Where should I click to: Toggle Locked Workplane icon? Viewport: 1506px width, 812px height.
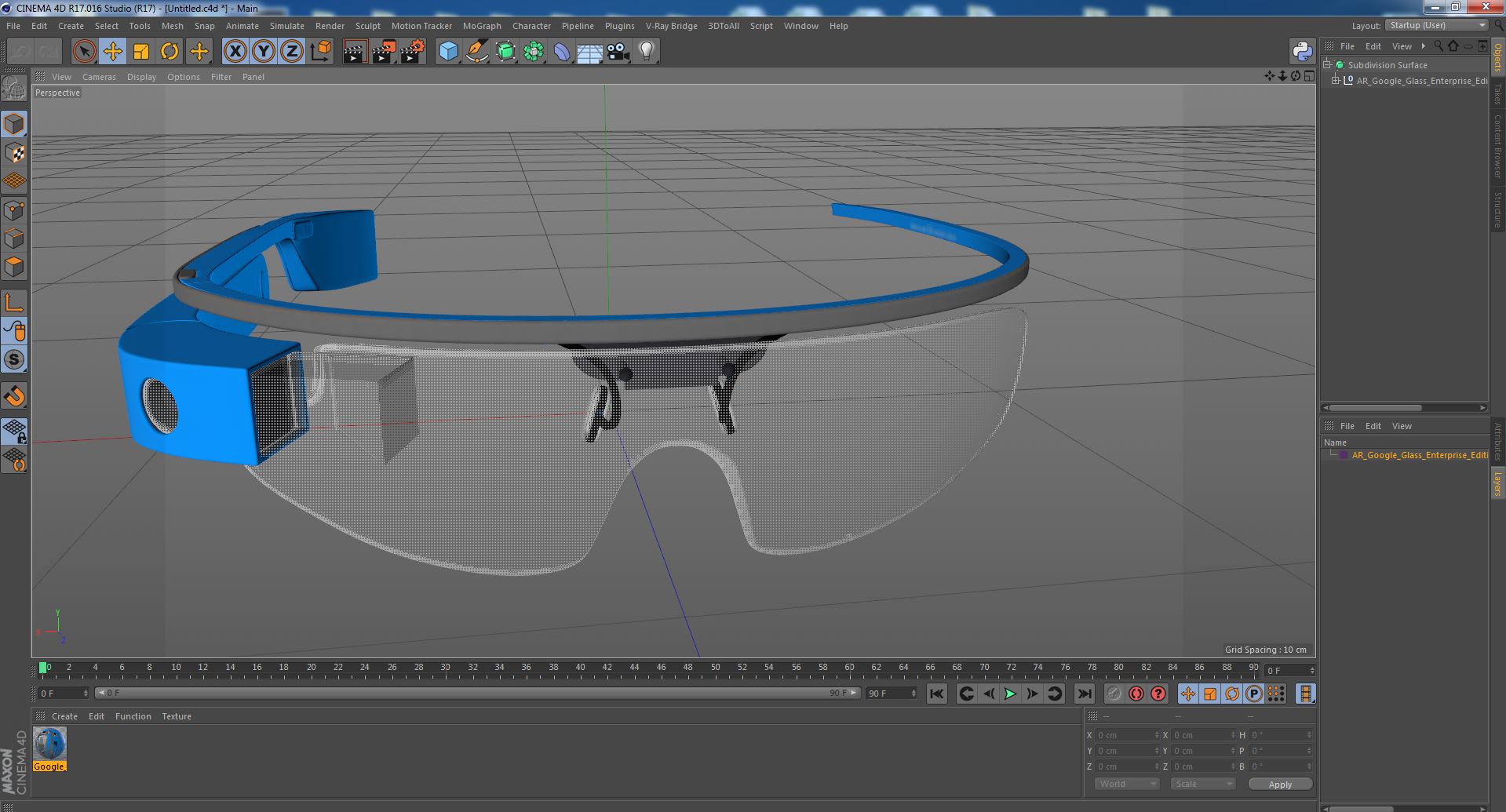click(x=14, y=431)
